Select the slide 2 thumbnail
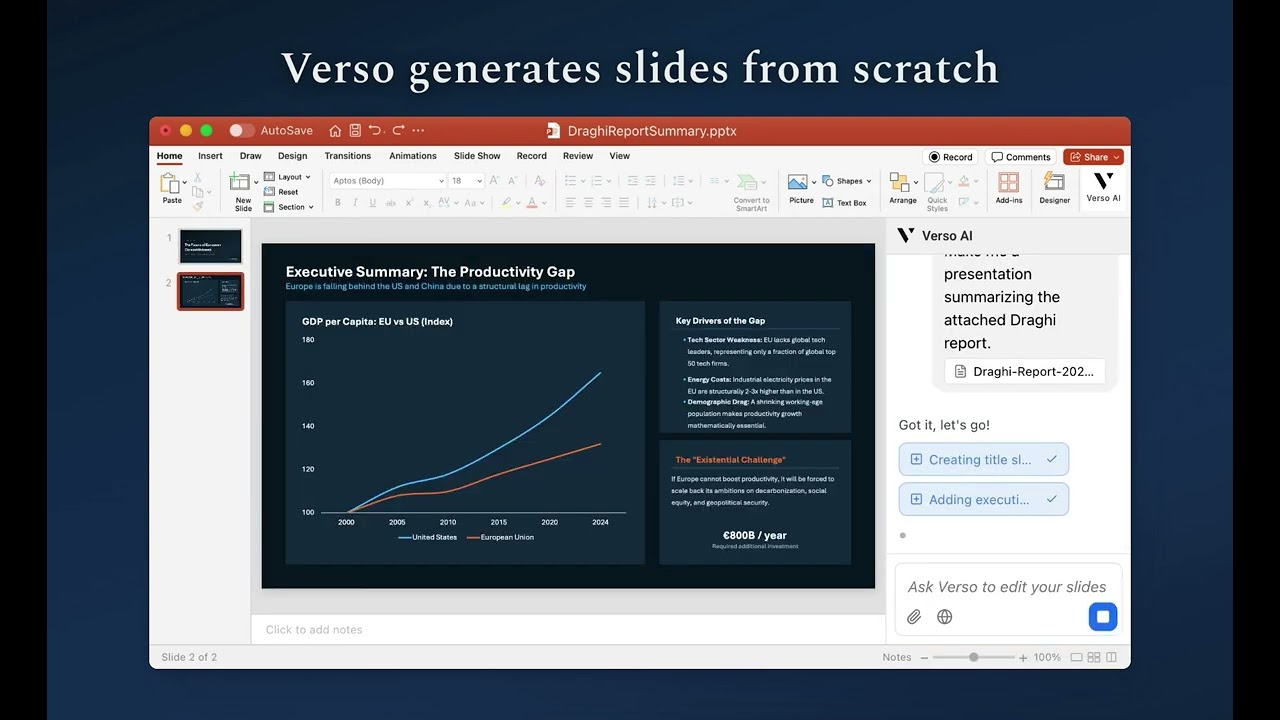The width and height of the screenshot is (1280, 720). (211, 291)
